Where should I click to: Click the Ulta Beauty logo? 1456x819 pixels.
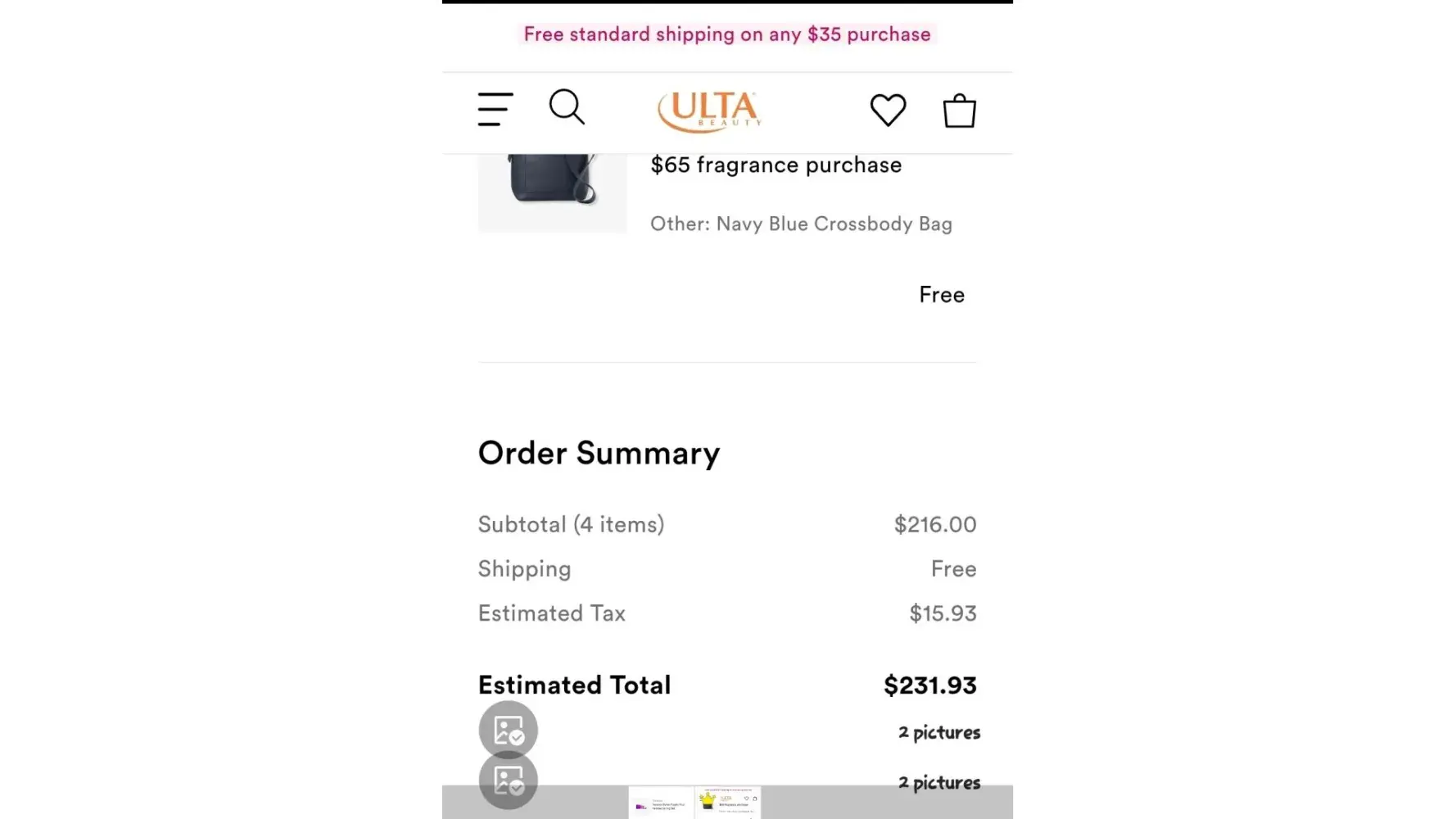point(710,111)
